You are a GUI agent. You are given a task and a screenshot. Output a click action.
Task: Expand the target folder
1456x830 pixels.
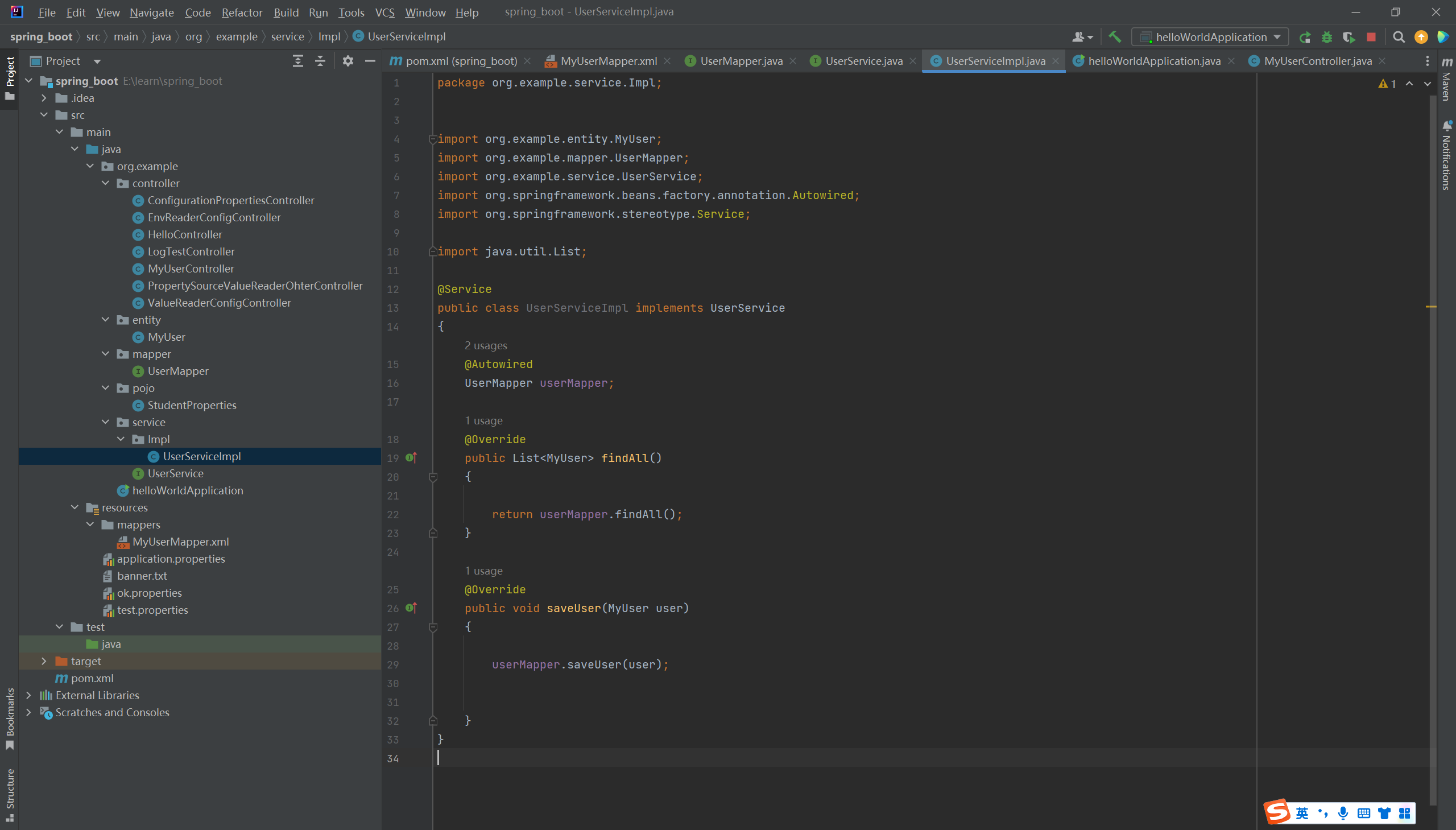[44, 661]
